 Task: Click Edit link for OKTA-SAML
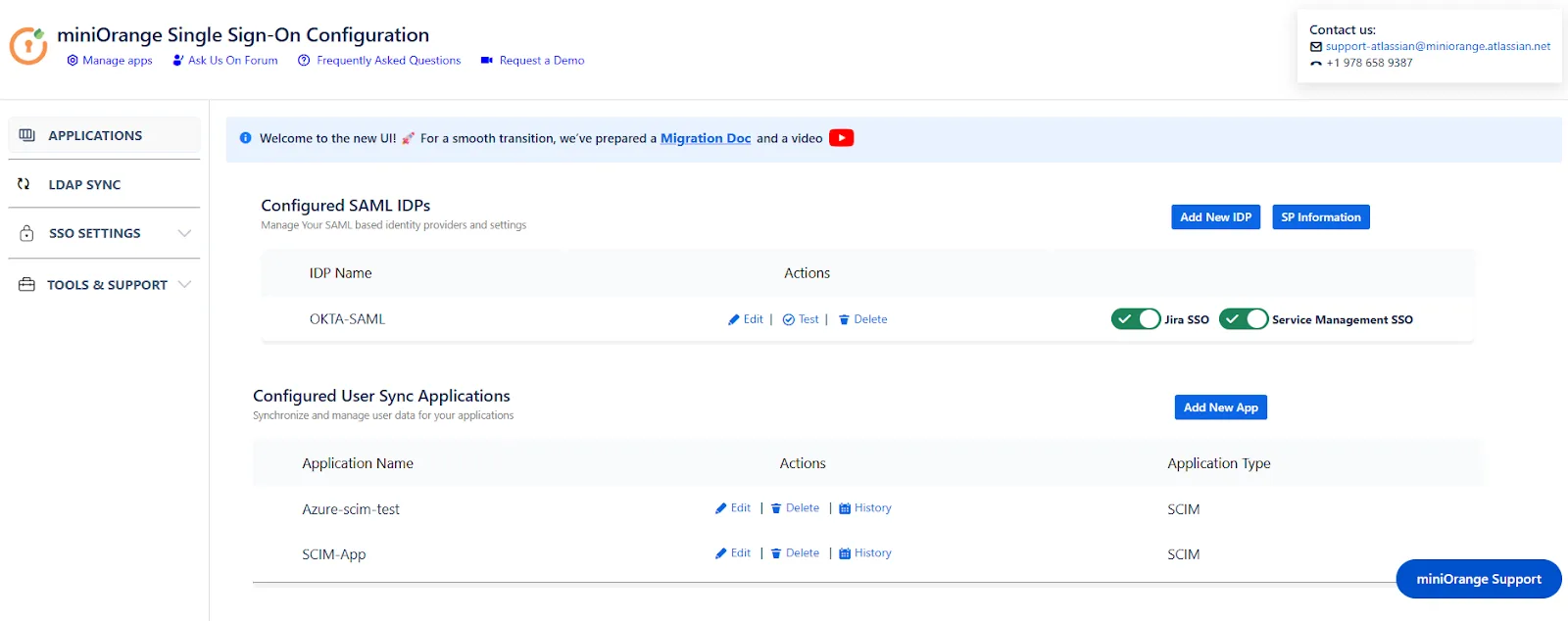point(753,319)
